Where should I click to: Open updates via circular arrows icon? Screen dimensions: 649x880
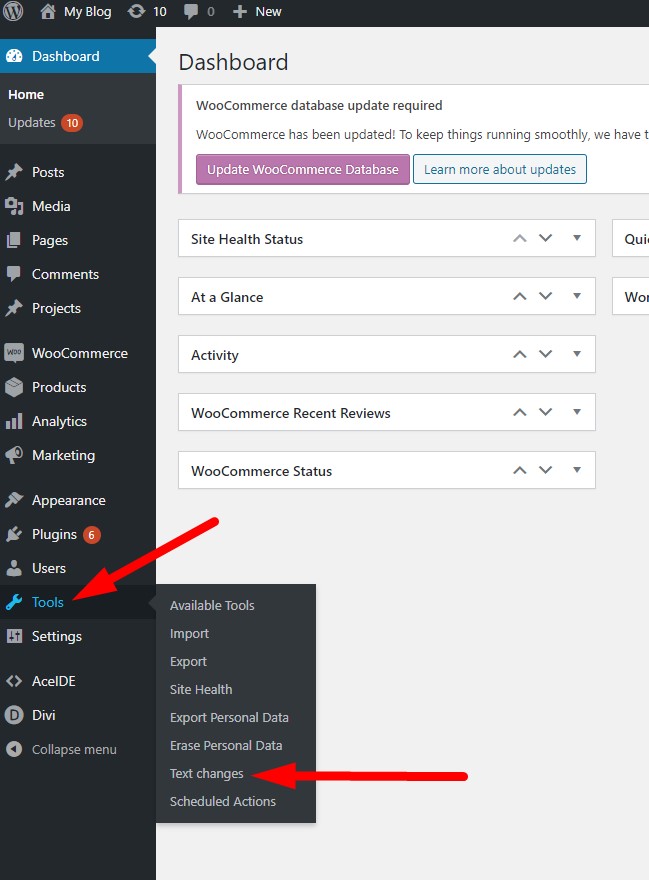coord(136,11)
